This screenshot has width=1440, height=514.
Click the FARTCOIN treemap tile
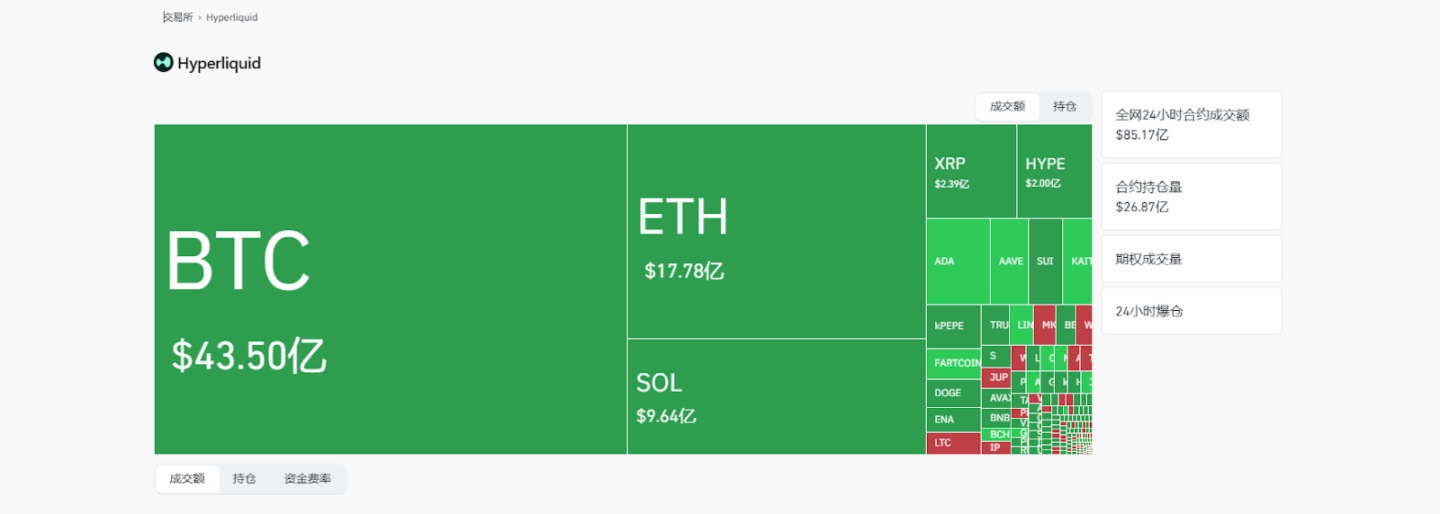coord(953,363)
